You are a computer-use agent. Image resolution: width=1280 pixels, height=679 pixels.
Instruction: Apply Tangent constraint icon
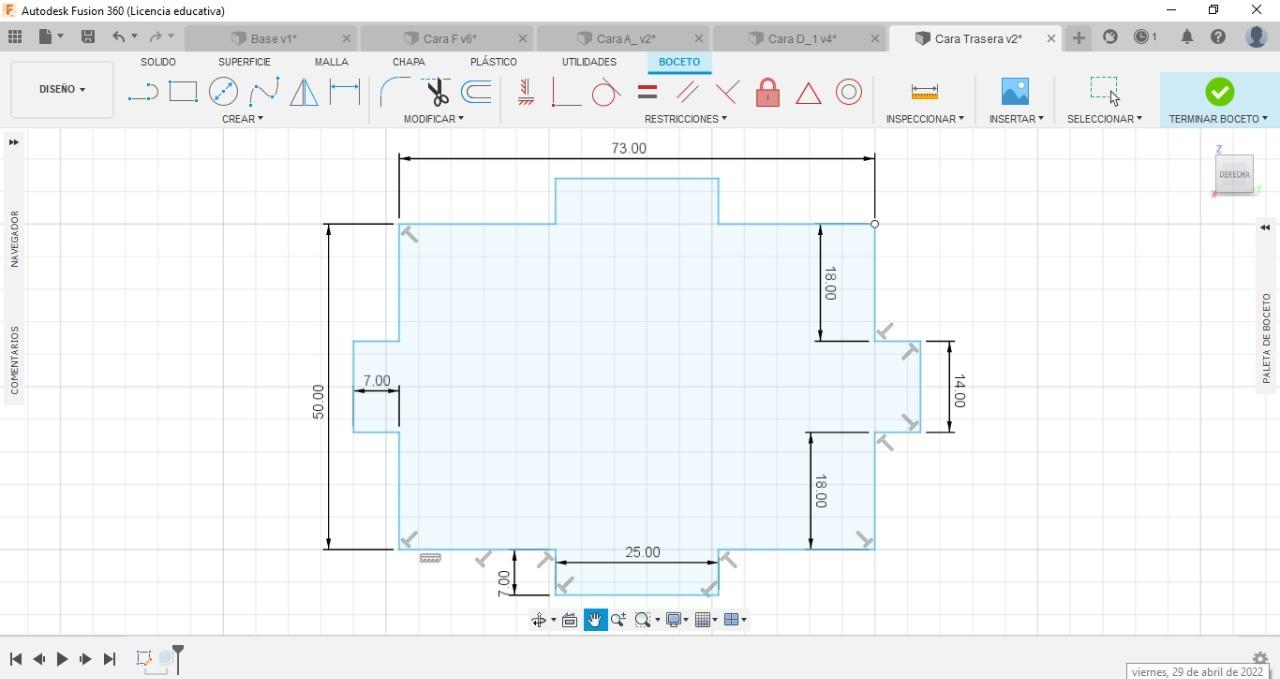coord(606,92)
